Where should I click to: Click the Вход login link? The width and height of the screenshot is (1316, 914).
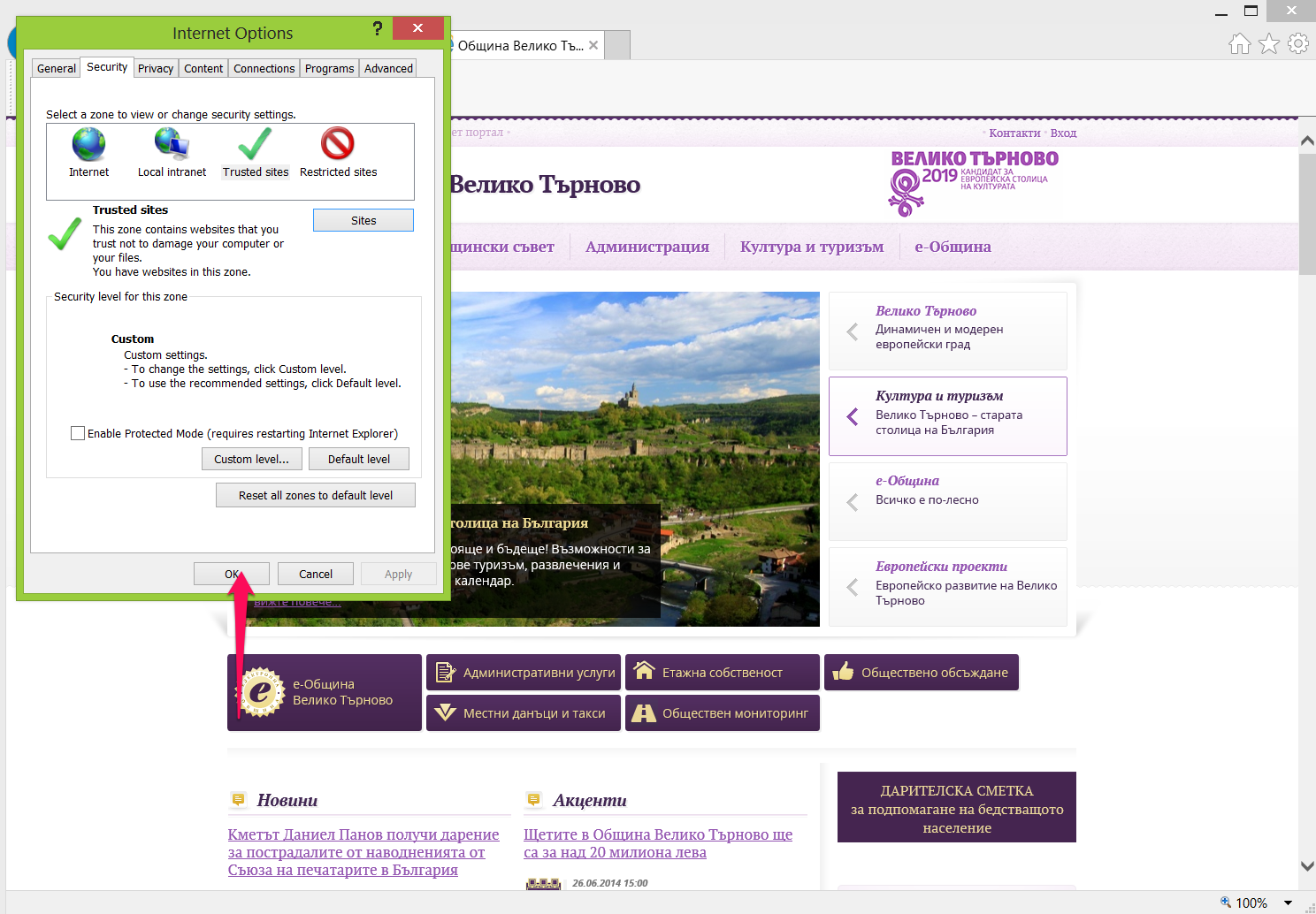pyautogui.click(x=1063, y=133)
